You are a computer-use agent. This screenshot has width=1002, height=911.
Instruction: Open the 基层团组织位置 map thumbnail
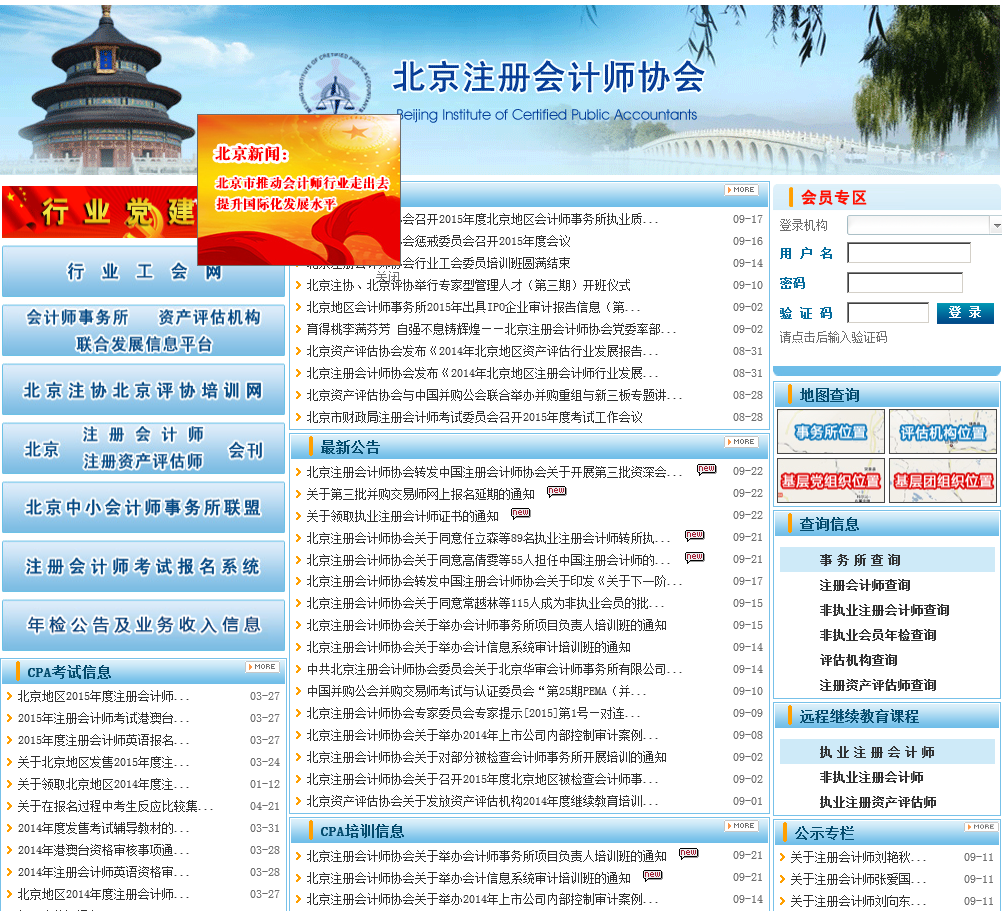pos(943,480)
